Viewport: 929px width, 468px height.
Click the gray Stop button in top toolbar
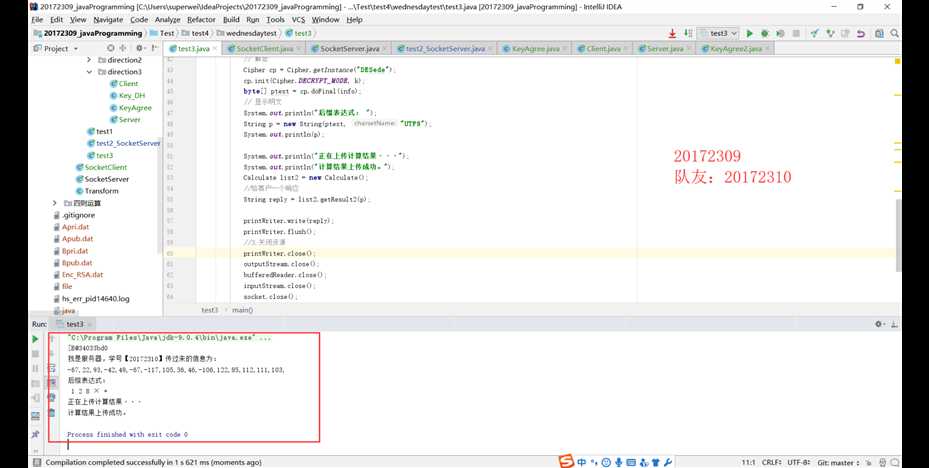pos(796,34)
